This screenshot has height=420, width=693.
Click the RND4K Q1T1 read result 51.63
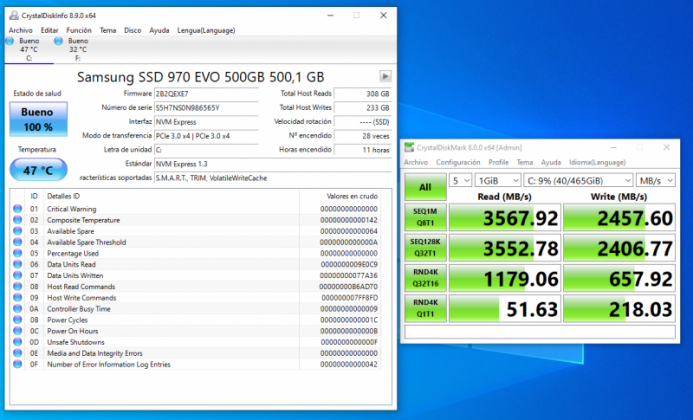click(x=505, y=309)
